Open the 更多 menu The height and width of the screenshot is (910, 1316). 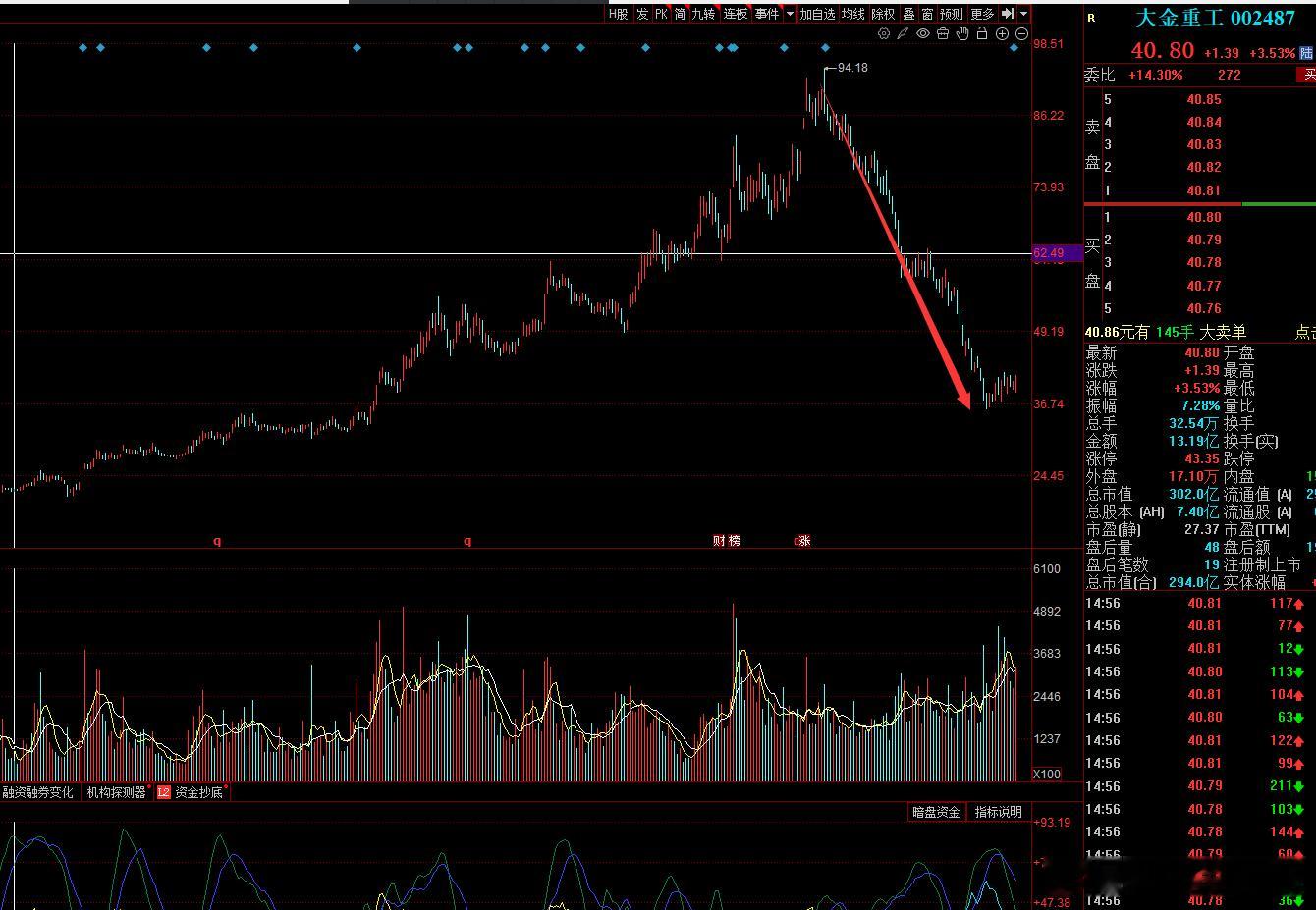point(982,14)
